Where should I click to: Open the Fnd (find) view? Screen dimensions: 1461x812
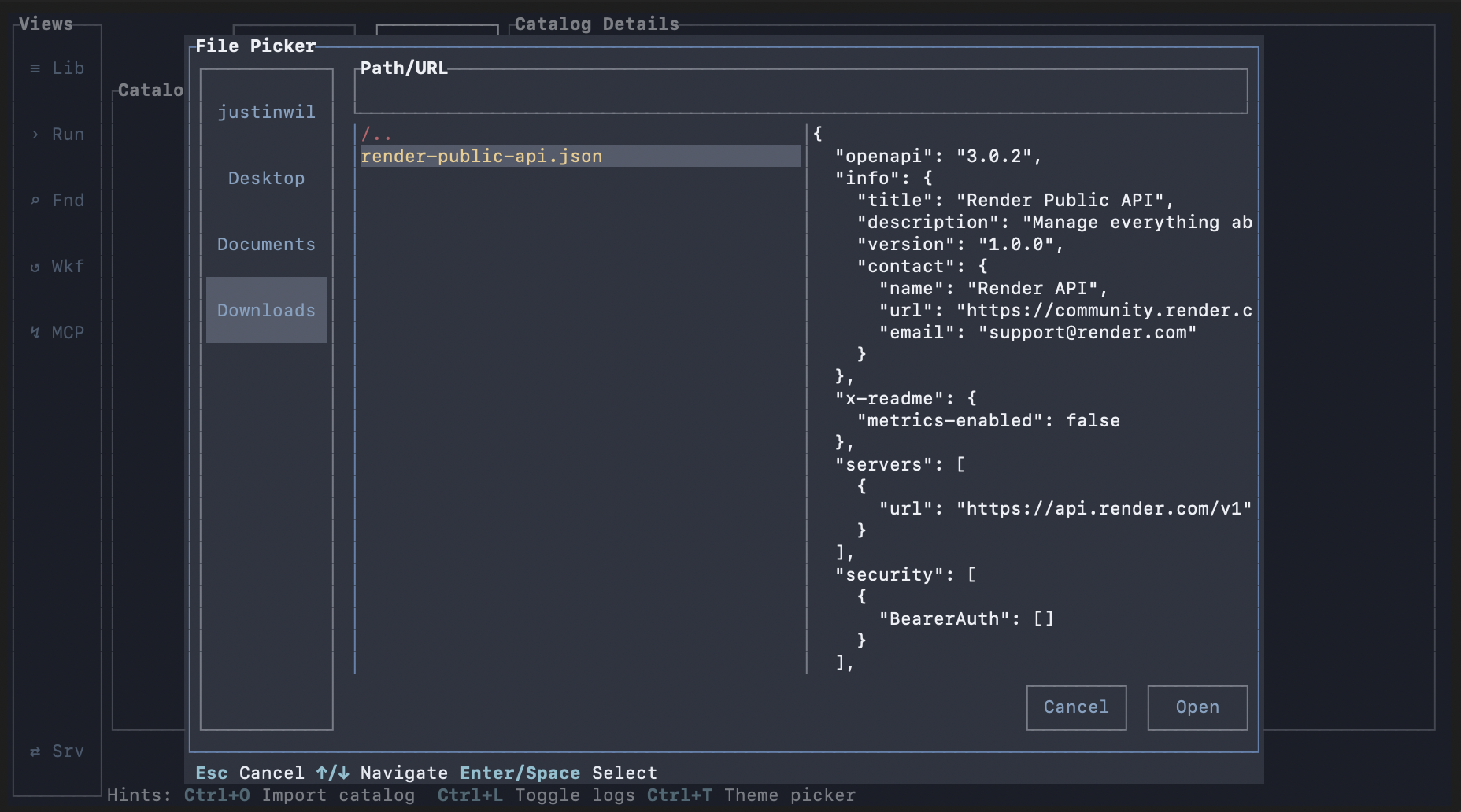pos(57,200)
